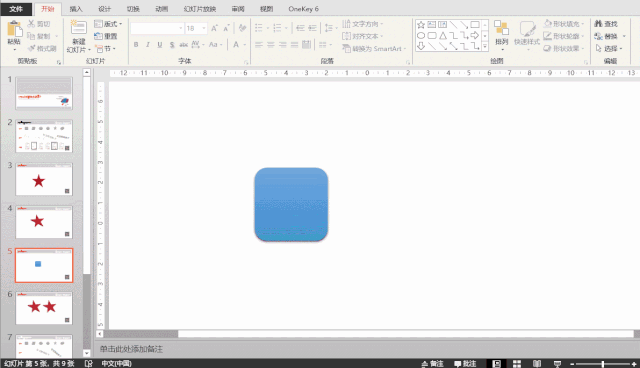This screenshot has width=640, height=368.
Task: Switch to the OneKey 6 tab
Action: [x=303, y=9]
